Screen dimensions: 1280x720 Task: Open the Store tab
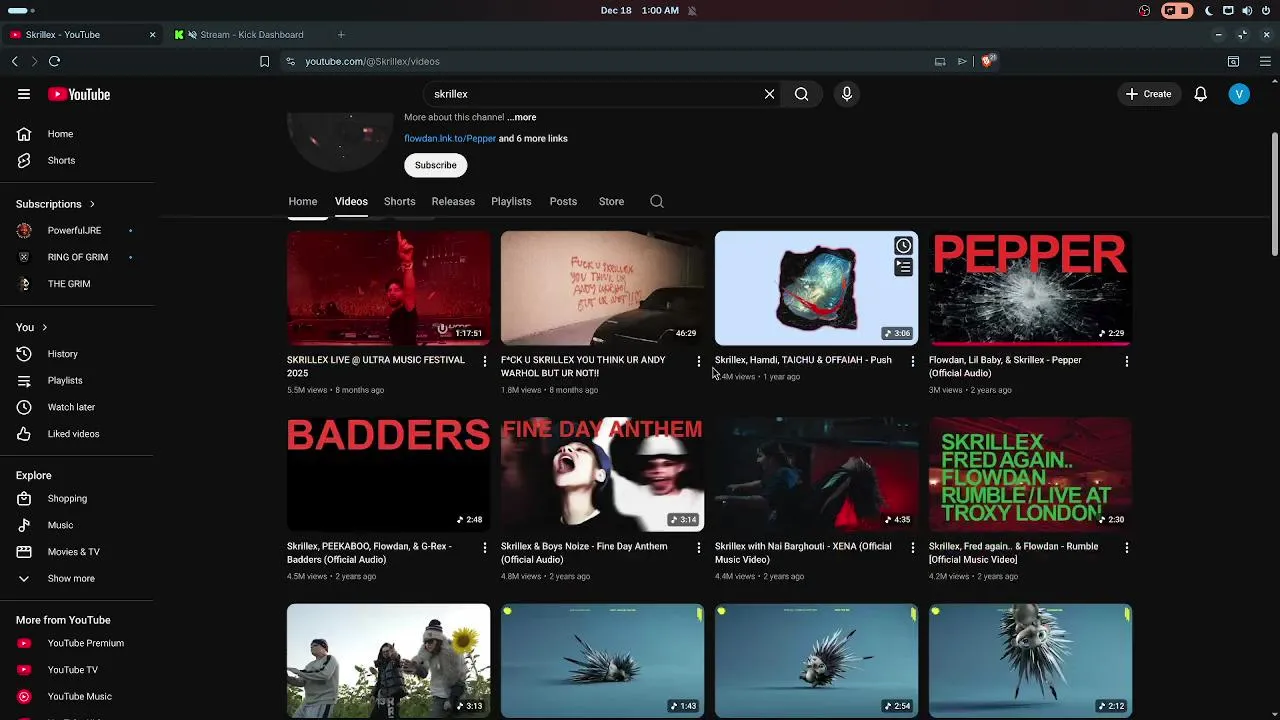[611, 201]
